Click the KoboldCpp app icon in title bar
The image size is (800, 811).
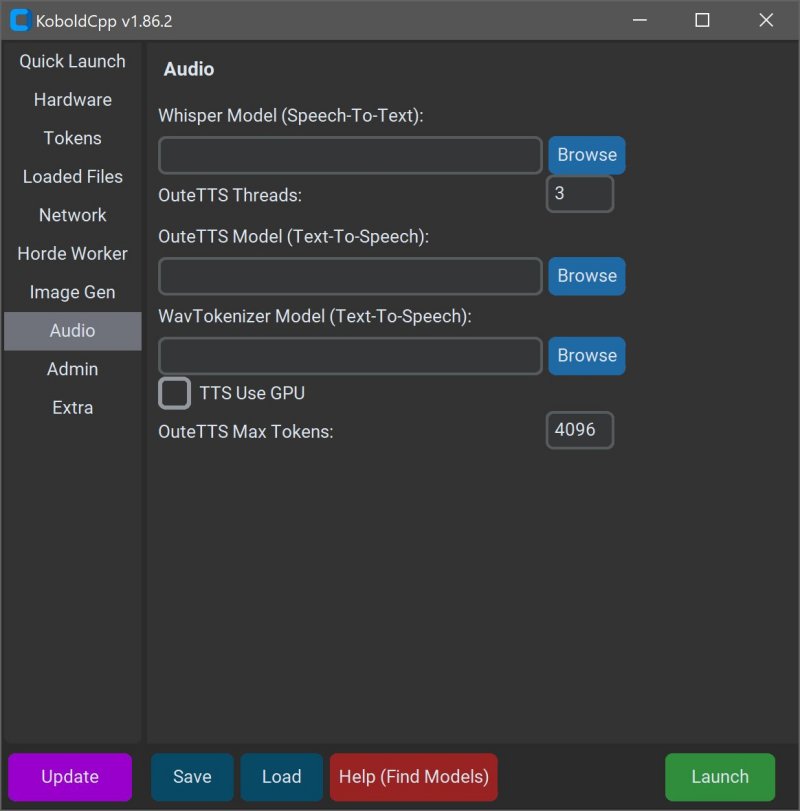pos(20,20)
